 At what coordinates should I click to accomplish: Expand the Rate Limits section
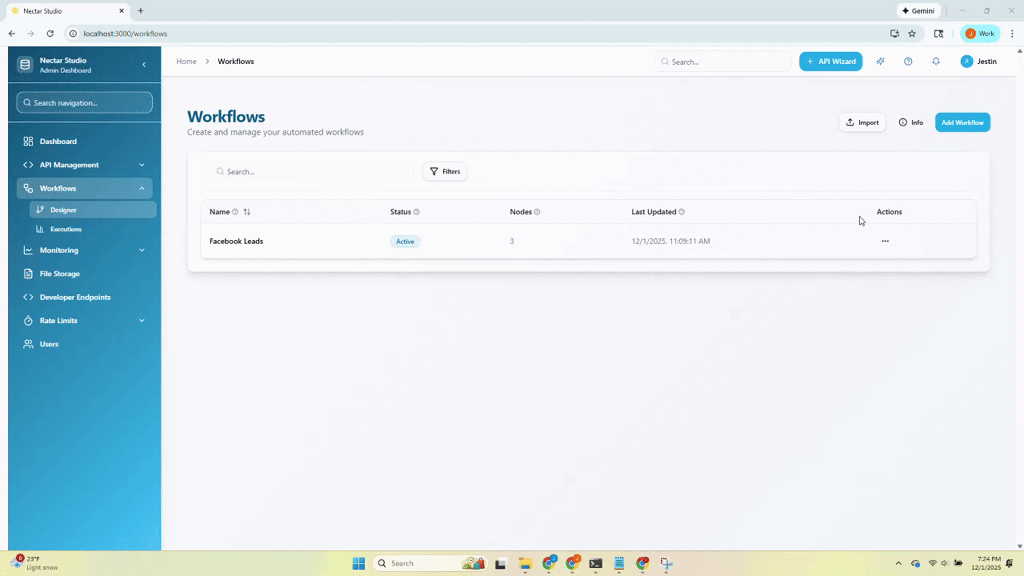[84, 321]
